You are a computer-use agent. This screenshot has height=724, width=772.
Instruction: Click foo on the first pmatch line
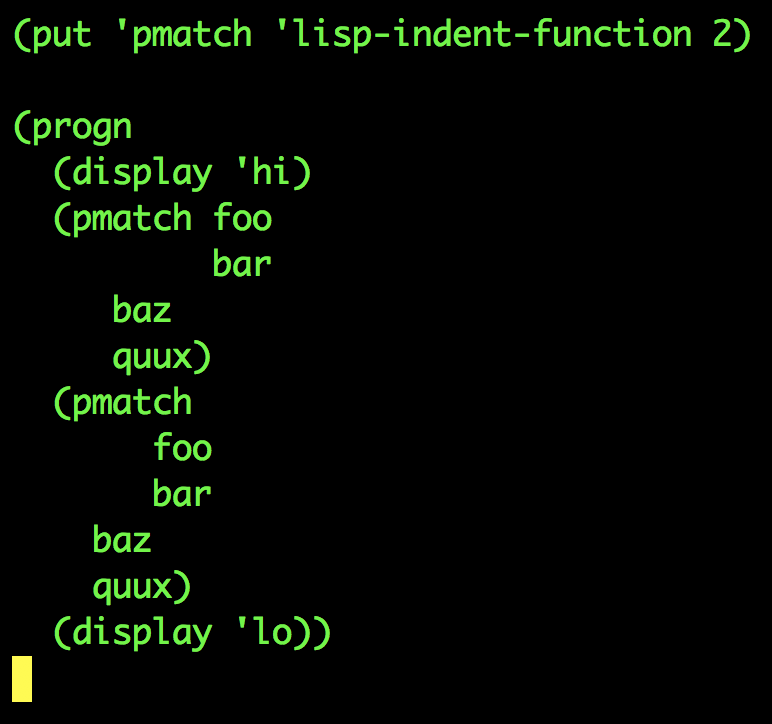(242, 218)
